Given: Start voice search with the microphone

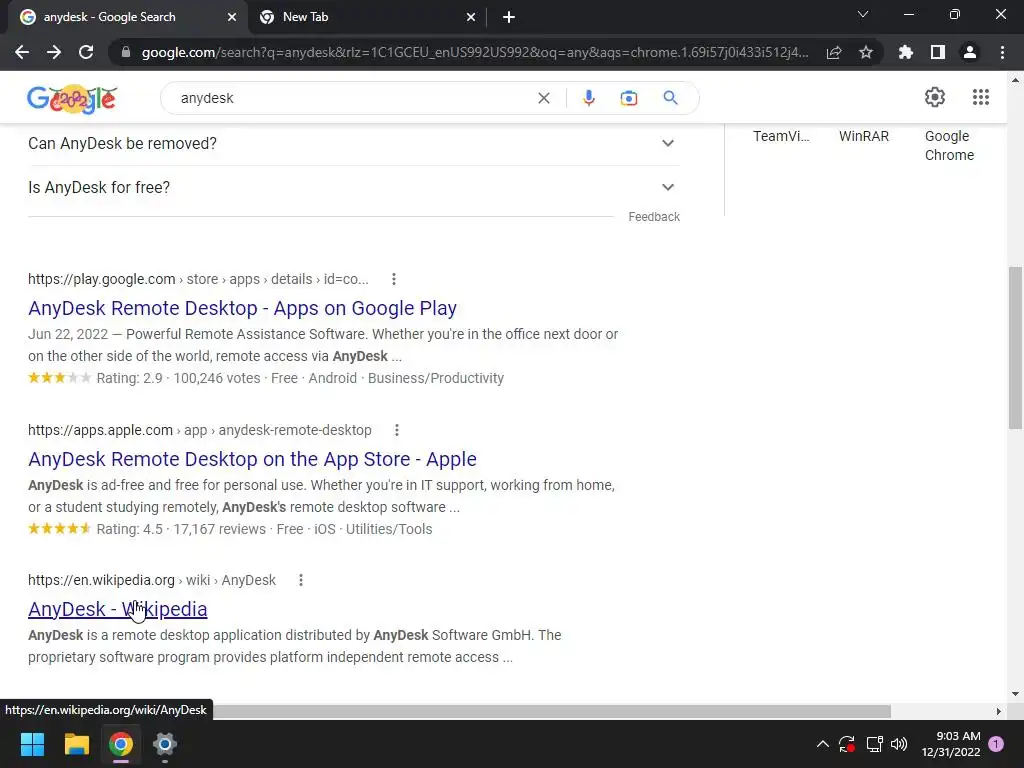Looking at the screenshot, I should point(588,98).
